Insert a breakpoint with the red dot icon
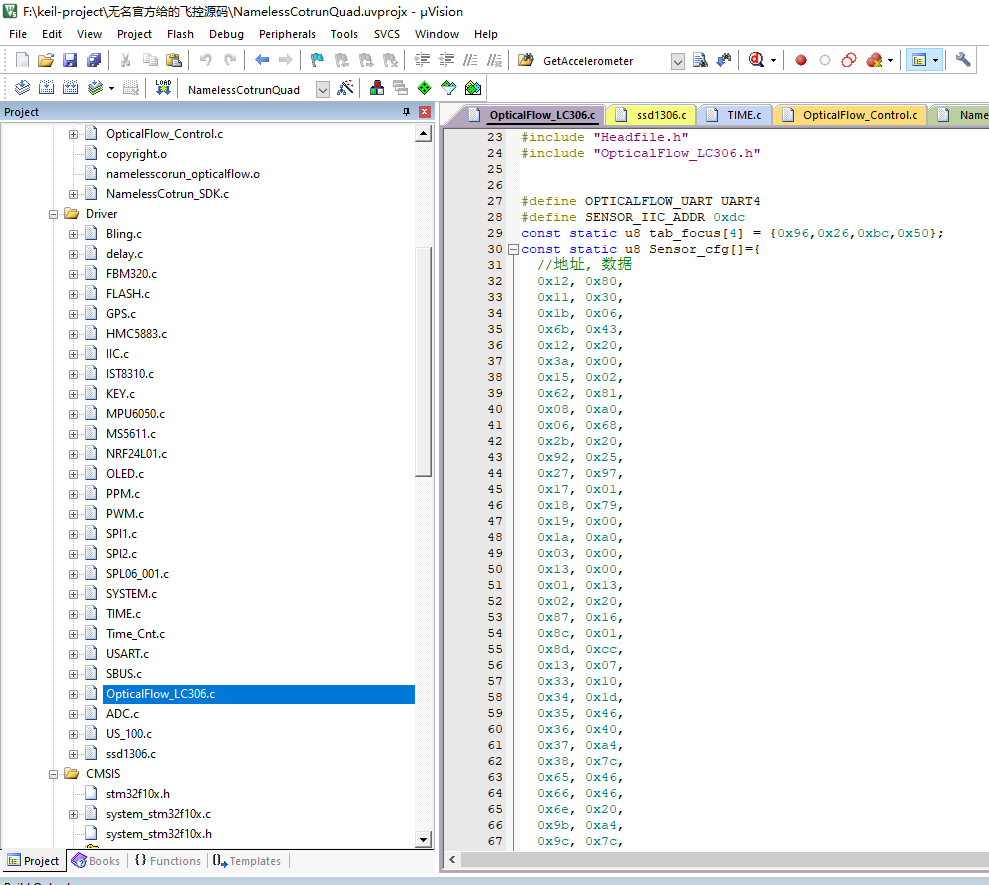This screenshot has width=989, height=885. (801, 60)
